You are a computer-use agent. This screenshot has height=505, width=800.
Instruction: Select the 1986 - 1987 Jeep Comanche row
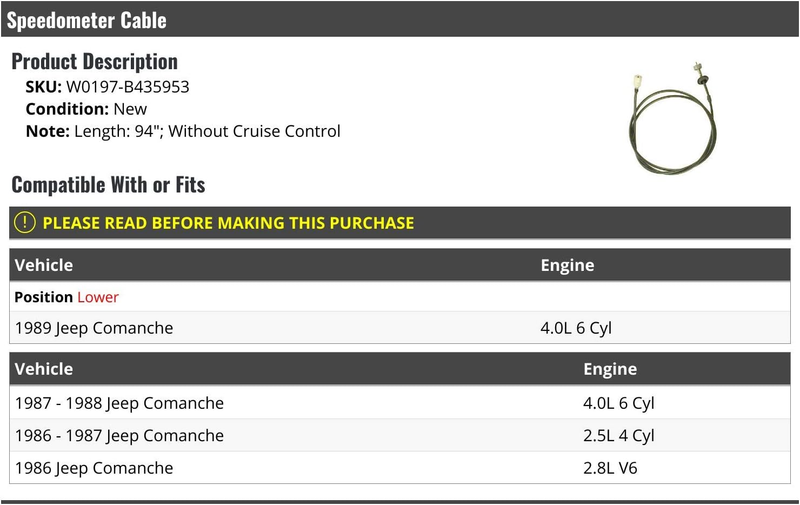[400, 436]
